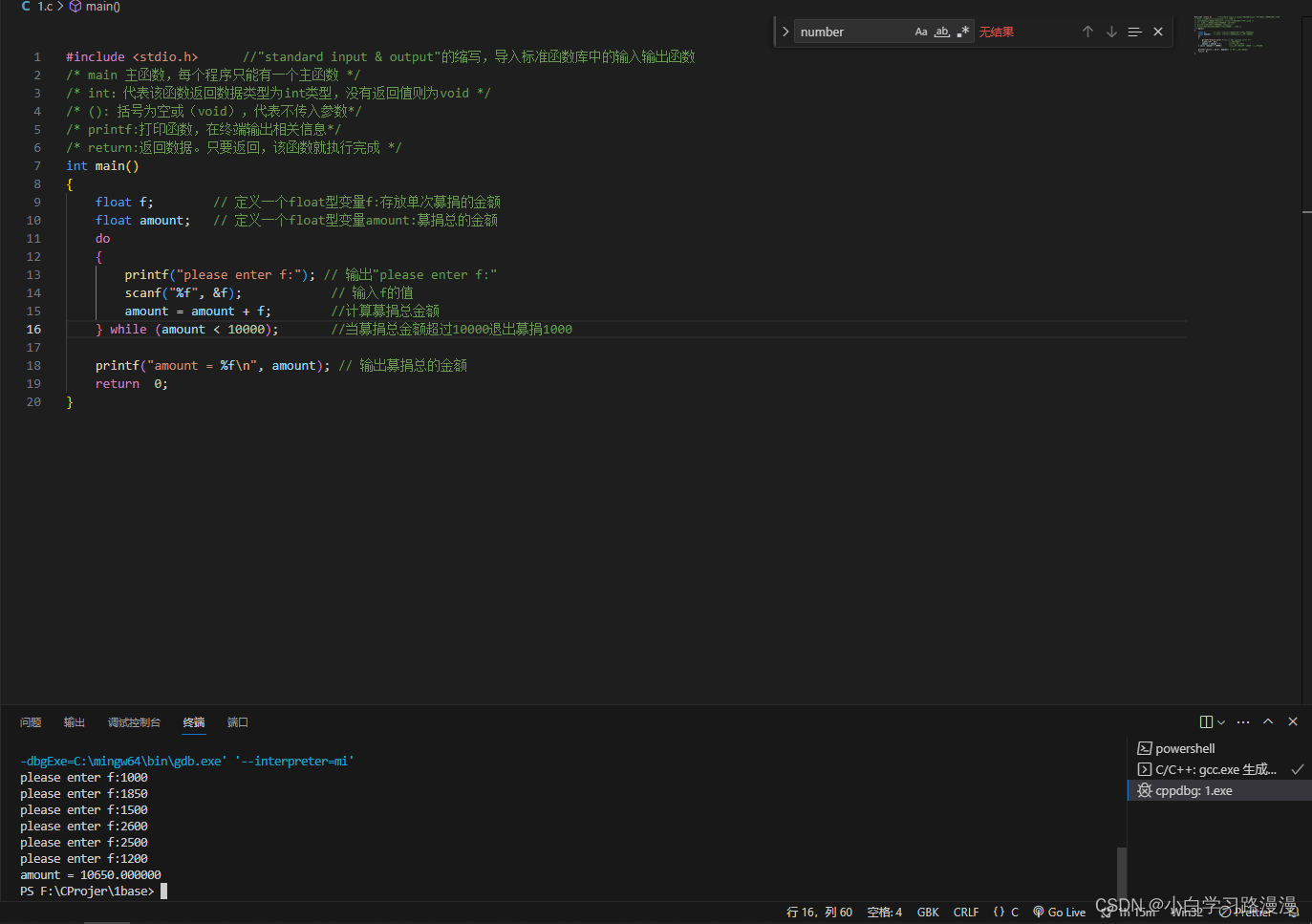Click the main() breadcrumb symbol

coord(95,7)
